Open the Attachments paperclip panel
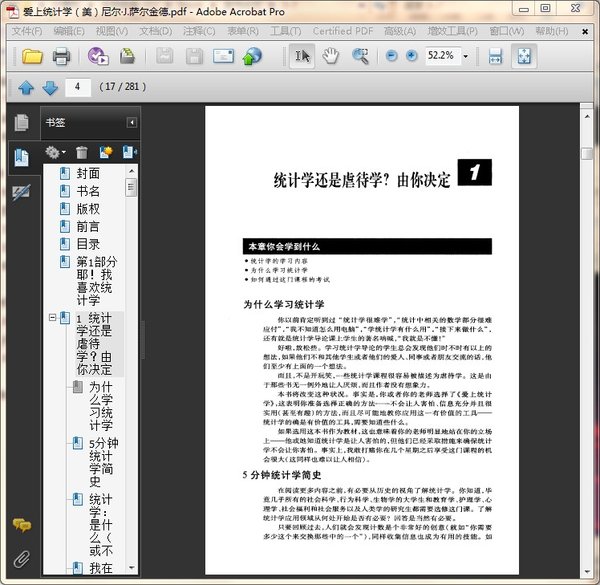Viewport: 600px width, 585px height. [21, 558]
